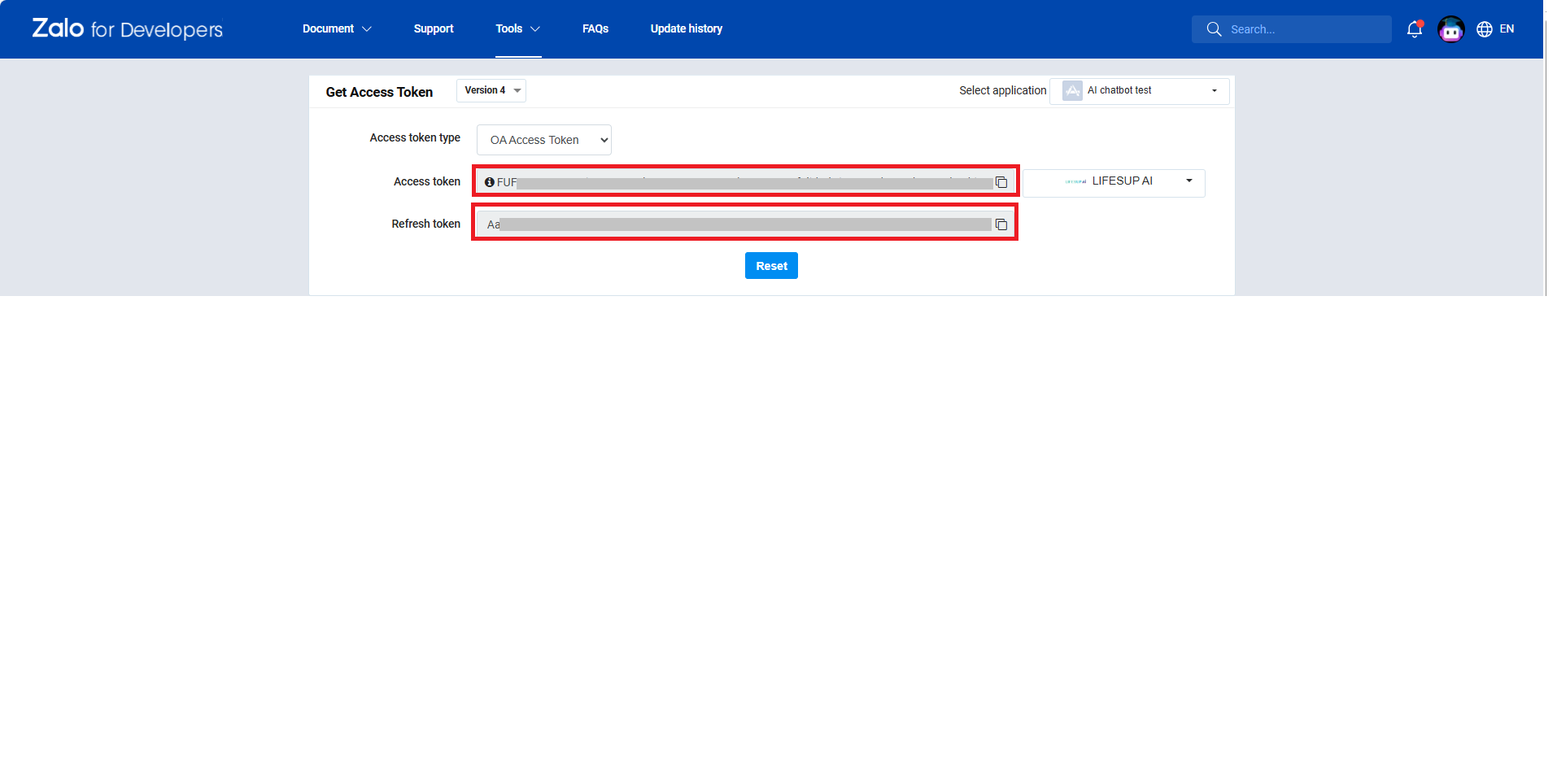1557x784 pixels.
Task: Open the Tools menu
Action: point(517,28)
